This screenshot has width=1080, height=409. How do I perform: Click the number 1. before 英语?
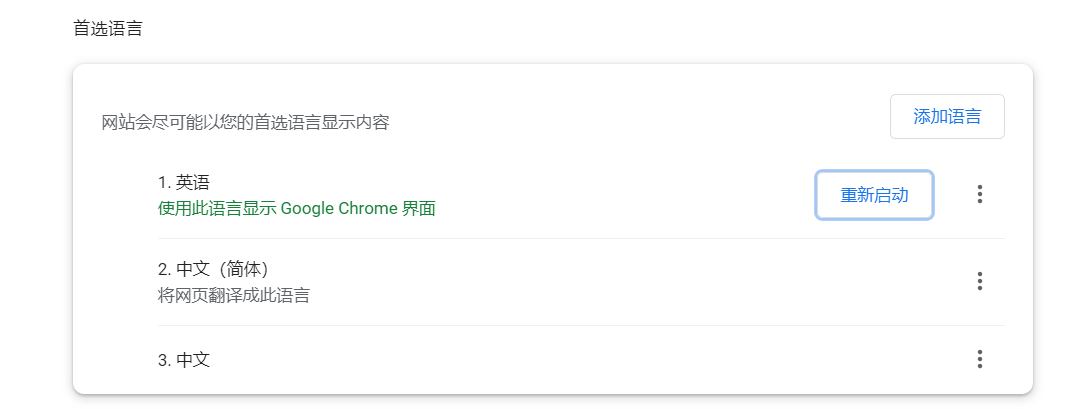coord(164,182)
